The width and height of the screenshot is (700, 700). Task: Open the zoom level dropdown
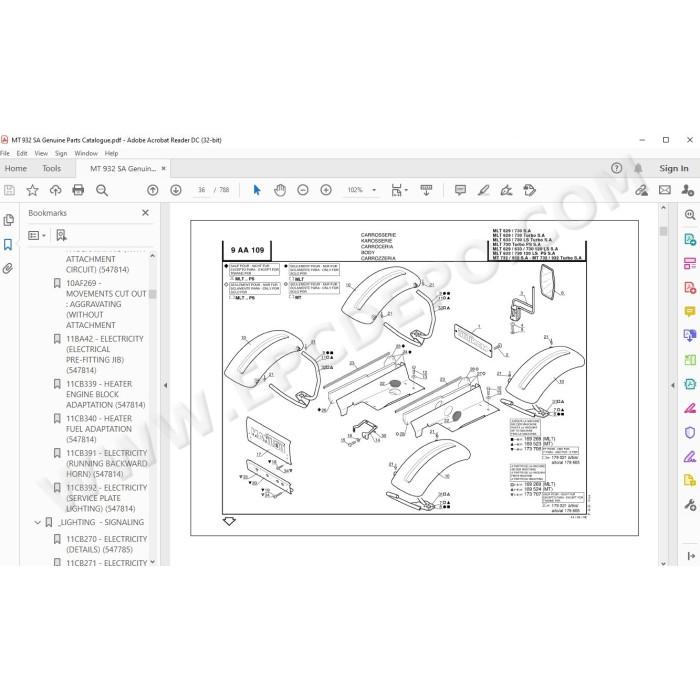[x=374, y=190]
